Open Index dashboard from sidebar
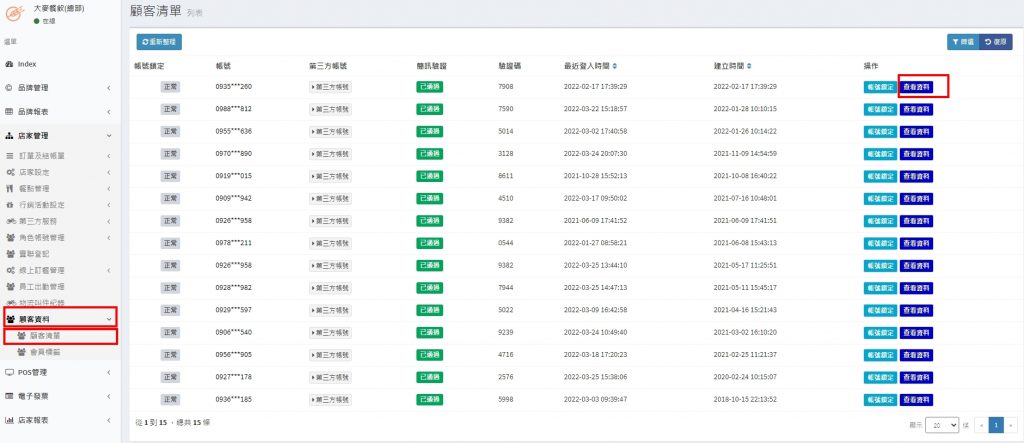1024x443 pixels. tap(28, 64)
